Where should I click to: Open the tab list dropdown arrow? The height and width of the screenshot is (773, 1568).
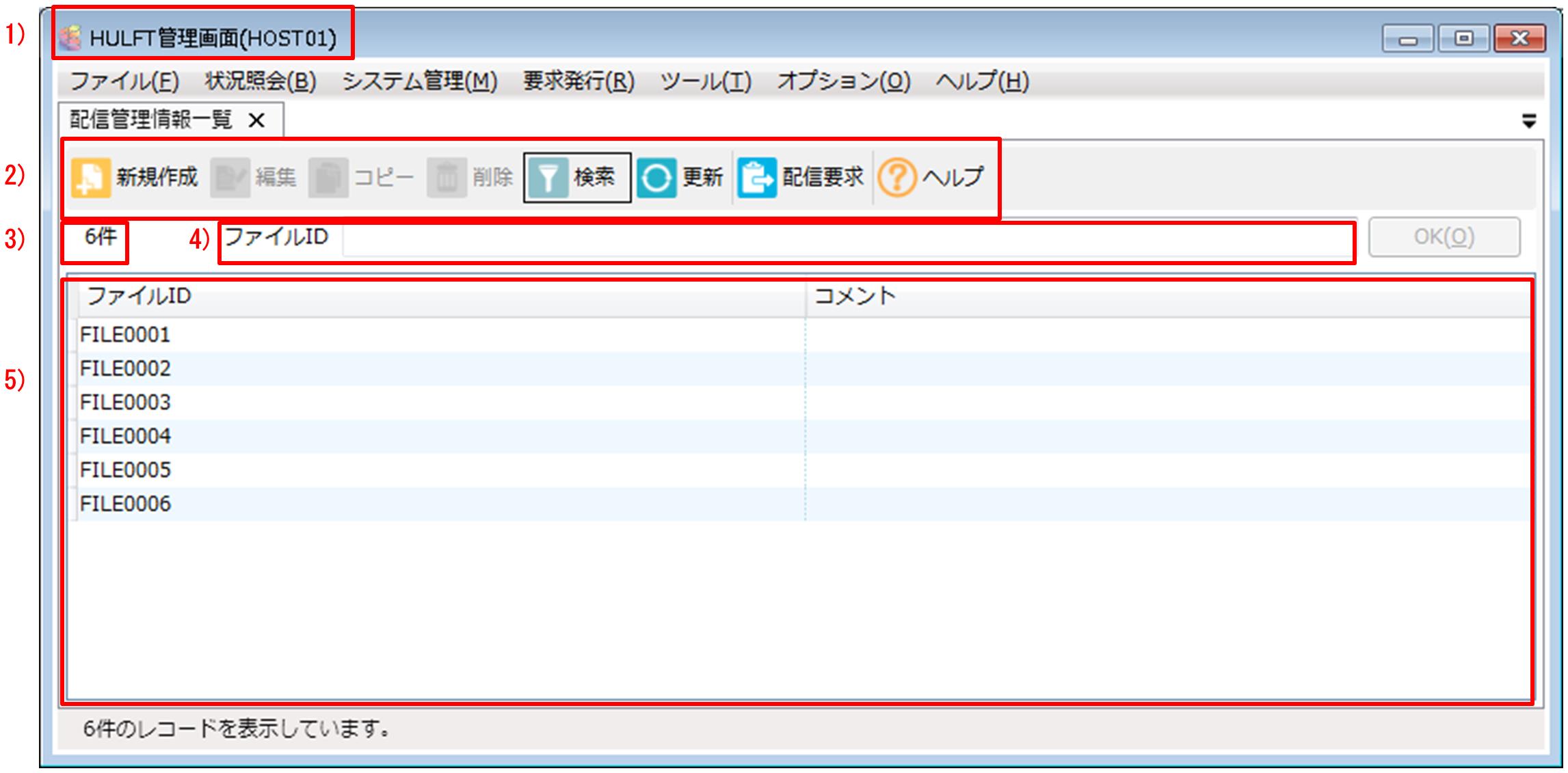click(x=1529, y=122)
